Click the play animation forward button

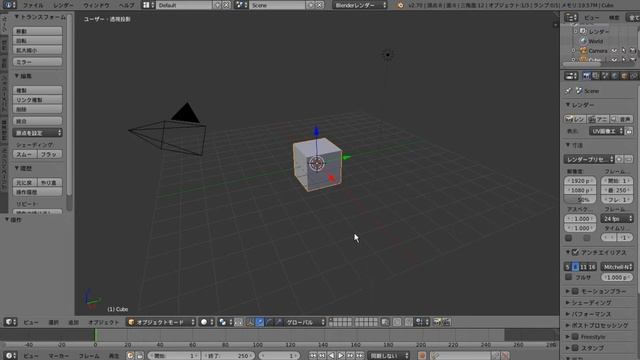(x=341, y=356)
